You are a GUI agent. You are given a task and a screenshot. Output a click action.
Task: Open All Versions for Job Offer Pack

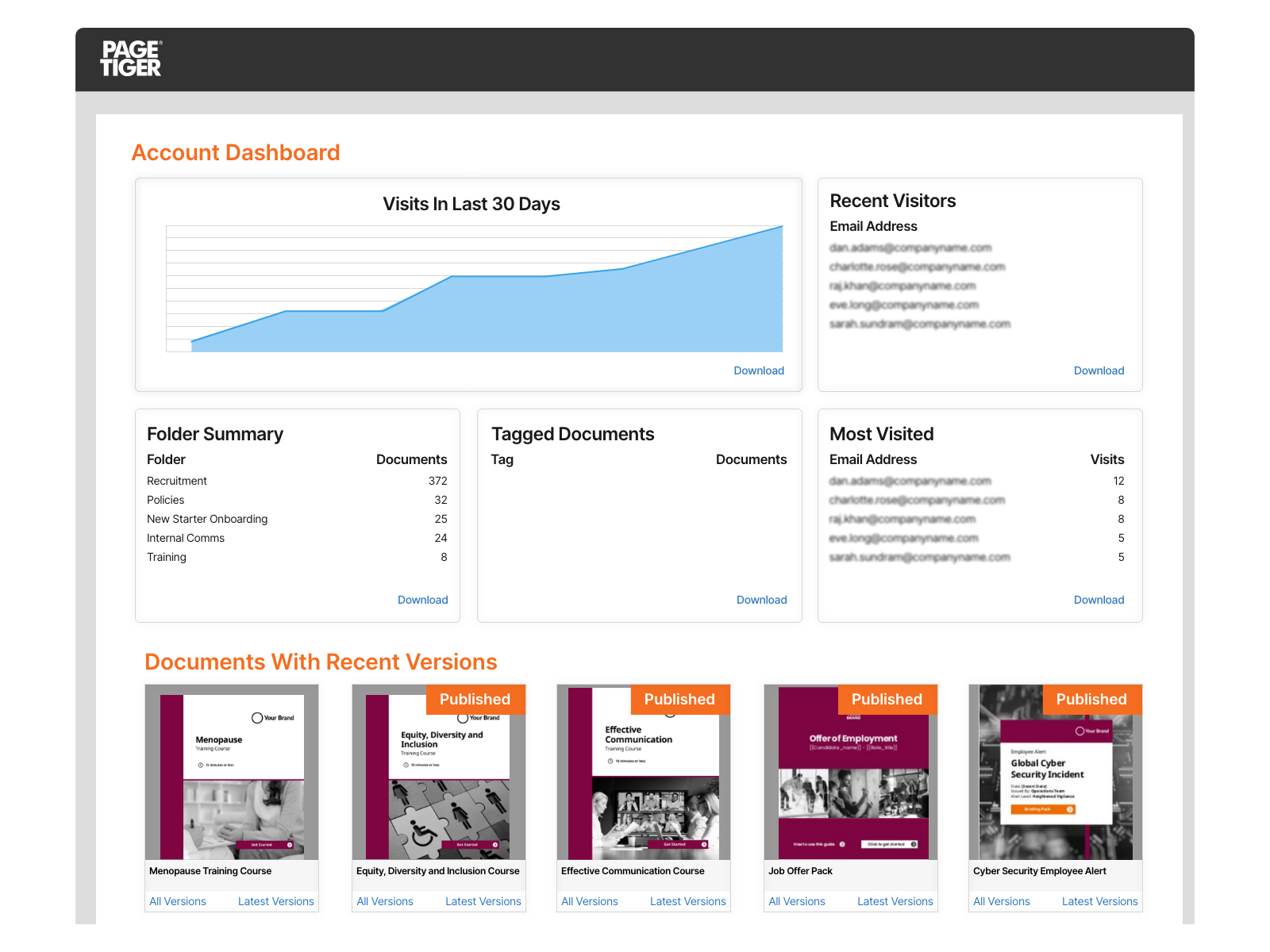(797, 901)
